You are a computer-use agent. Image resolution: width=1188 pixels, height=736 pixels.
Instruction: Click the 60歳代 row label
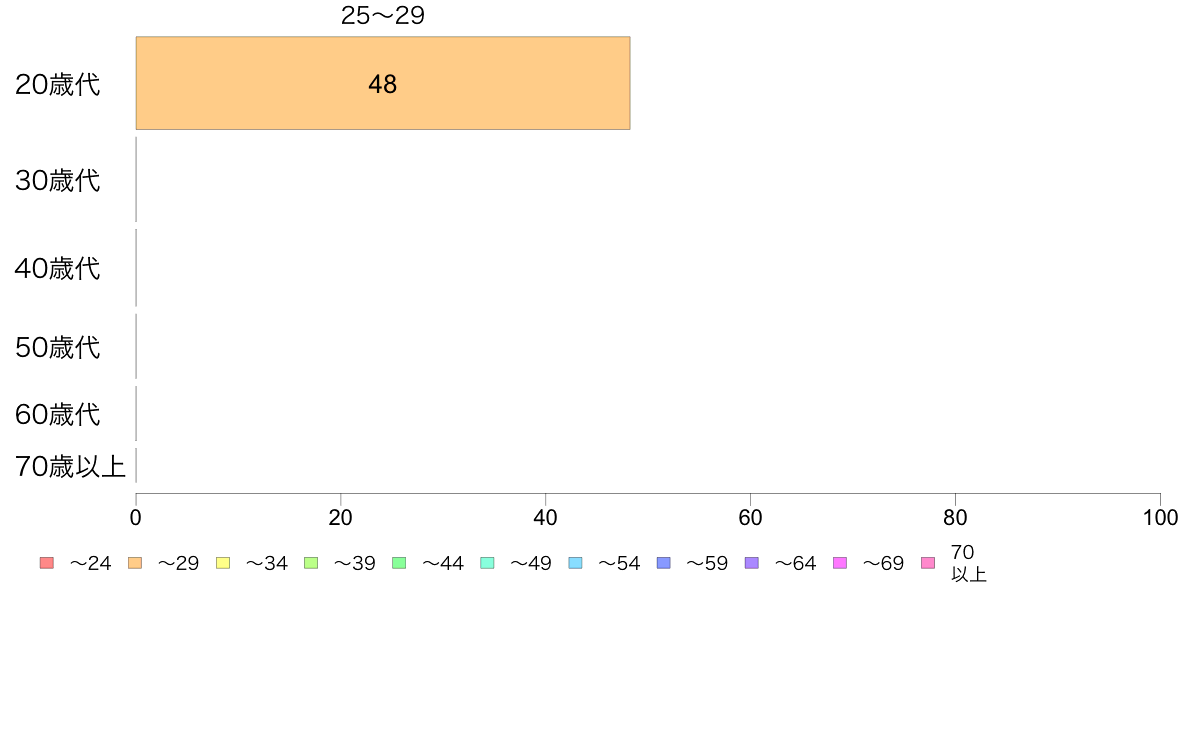click(x=58, y=415)
